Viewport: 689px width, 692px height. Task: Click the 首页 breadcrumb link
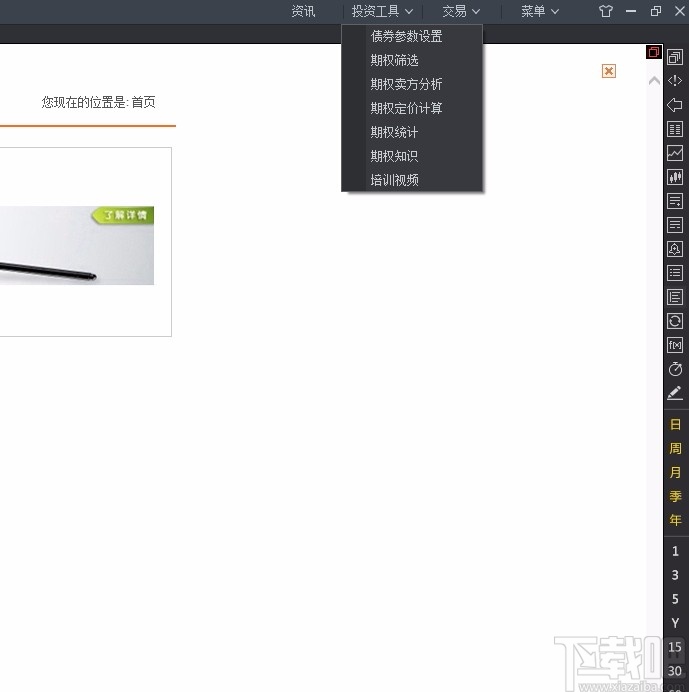143,102
